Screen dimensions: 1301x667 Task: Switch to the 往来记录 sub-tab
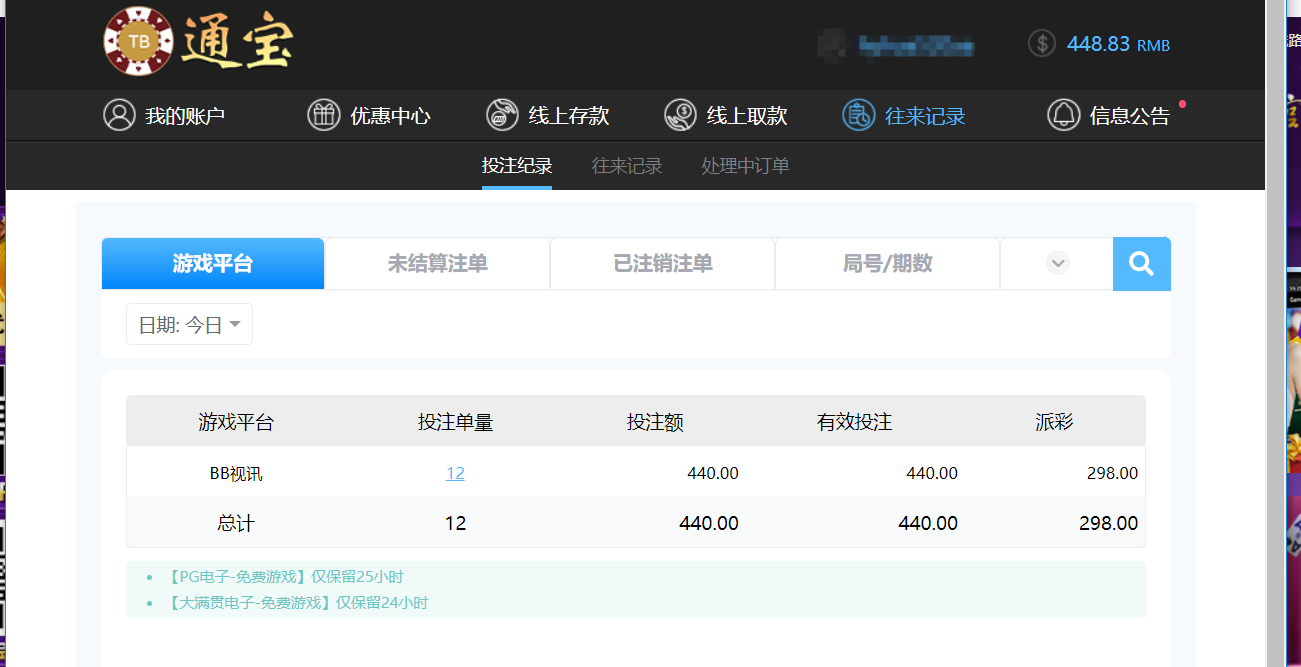tap(626, 165)
